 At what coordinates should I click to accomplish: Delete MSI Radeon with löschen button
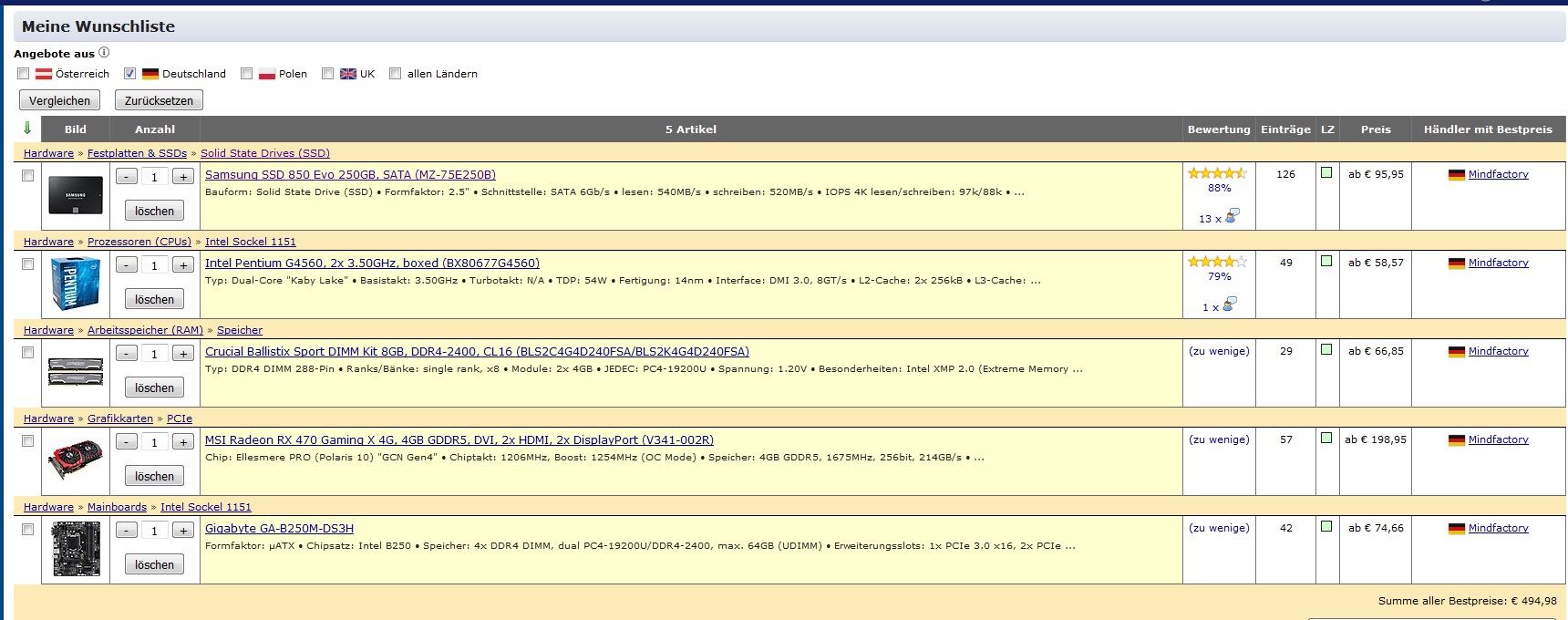pyautogui.click(x=154, y=476)
